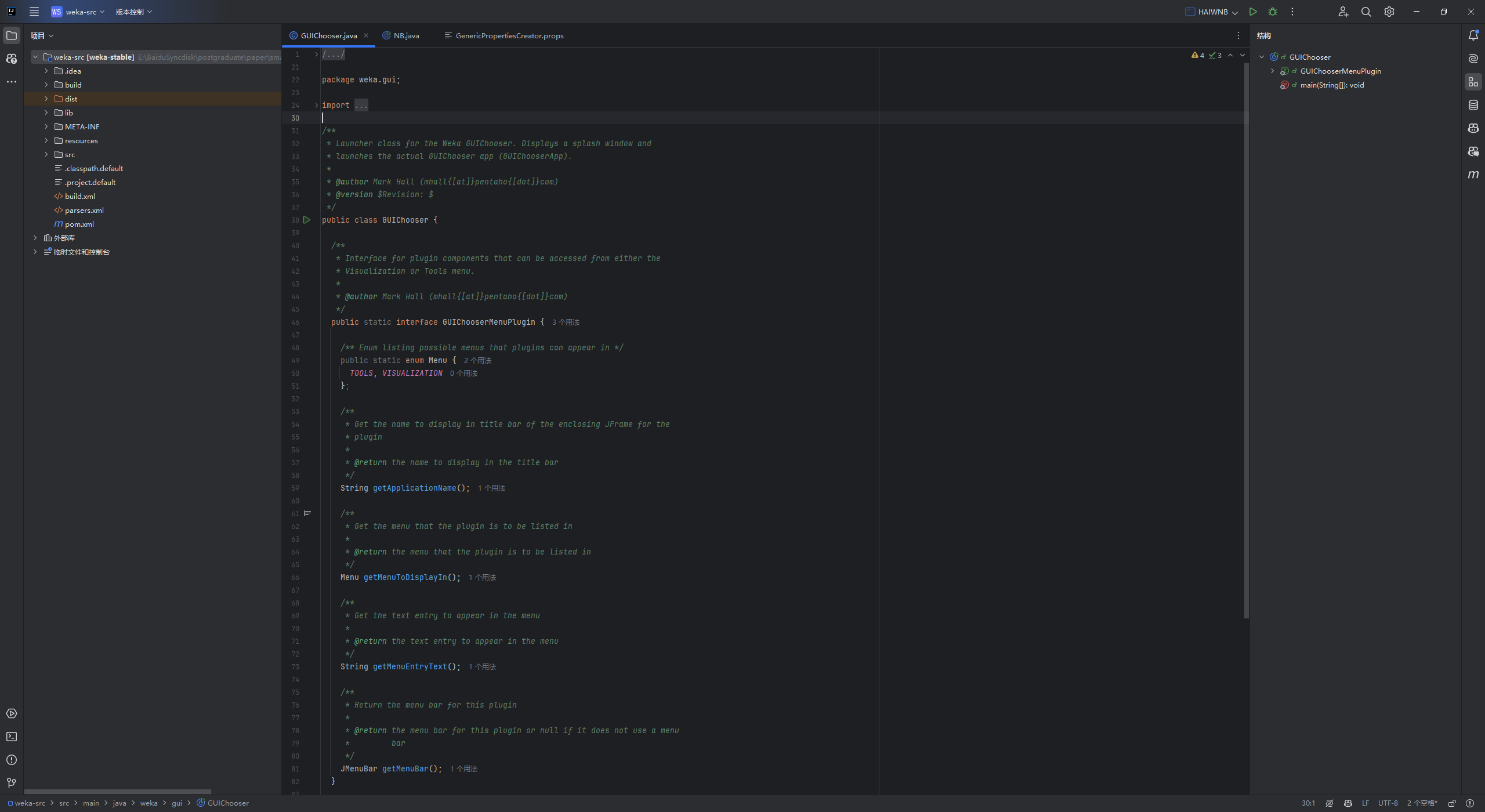Screen dimensions: 1485x812
Task: Open the HAIWNB run configuration dropdown
Action: (x=1212, y=12)
